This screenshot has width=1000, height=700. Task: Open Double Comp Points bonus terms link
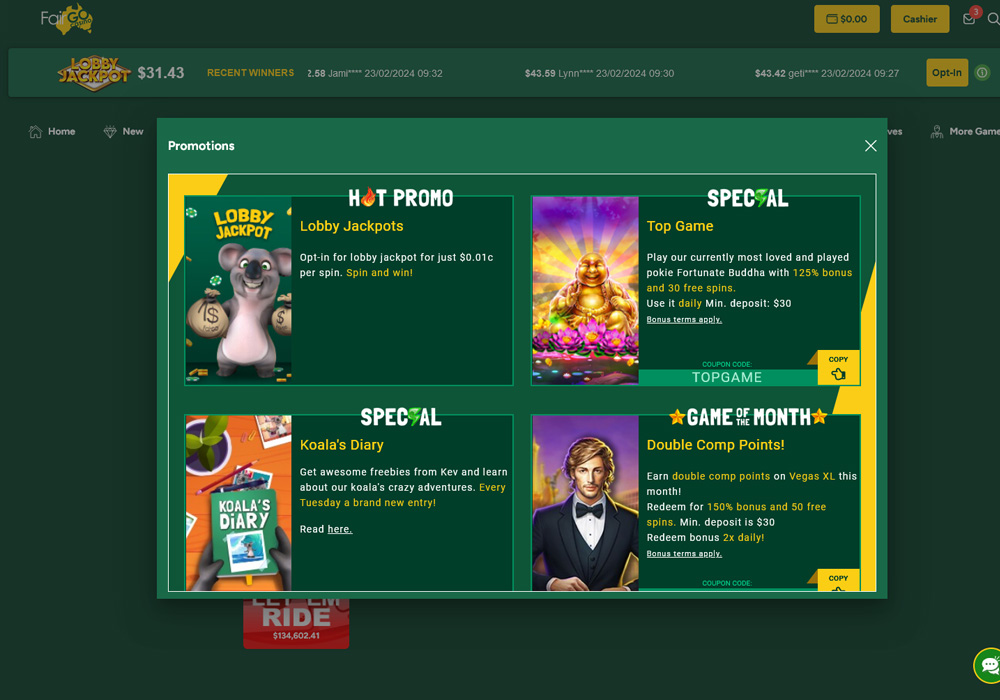coord(684,553)
